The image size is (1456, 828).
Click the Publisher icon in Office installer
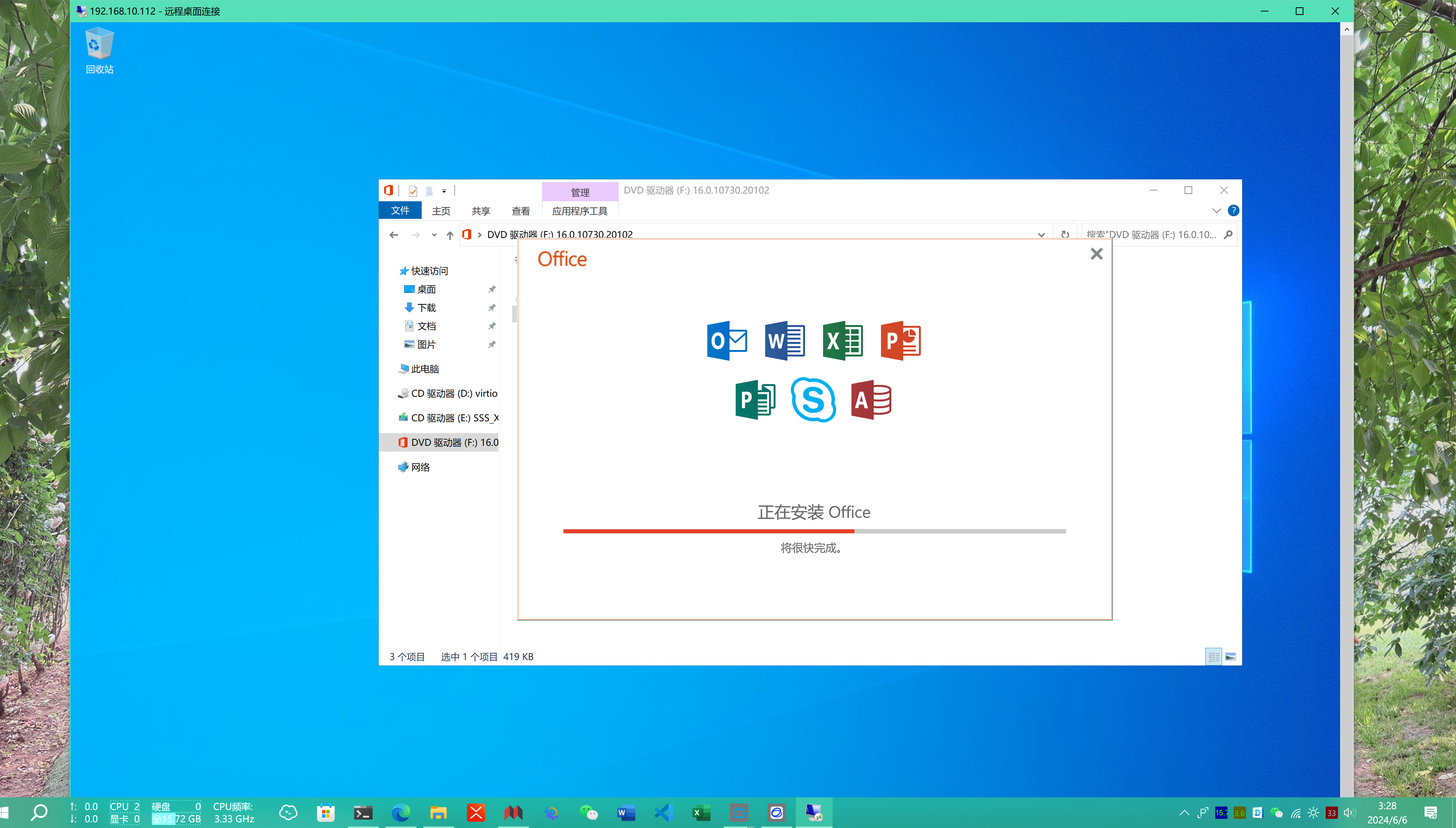point(755,400)
